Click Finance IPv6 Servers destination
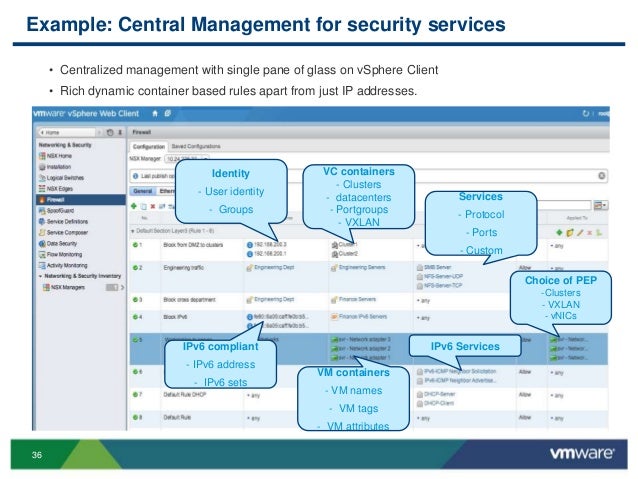 click(359, 317)
